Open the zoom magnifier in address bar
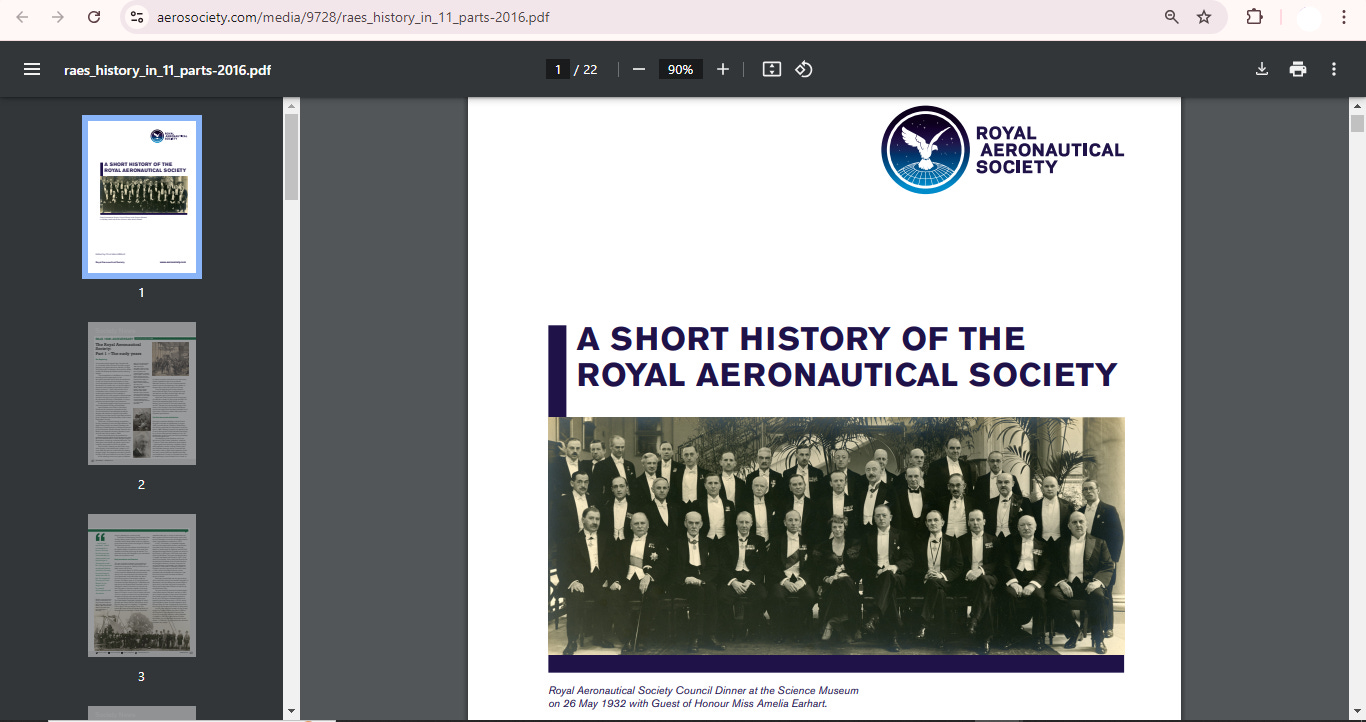The width and height of the screenshot is (1366, 722). click(x=1172, y=17)
